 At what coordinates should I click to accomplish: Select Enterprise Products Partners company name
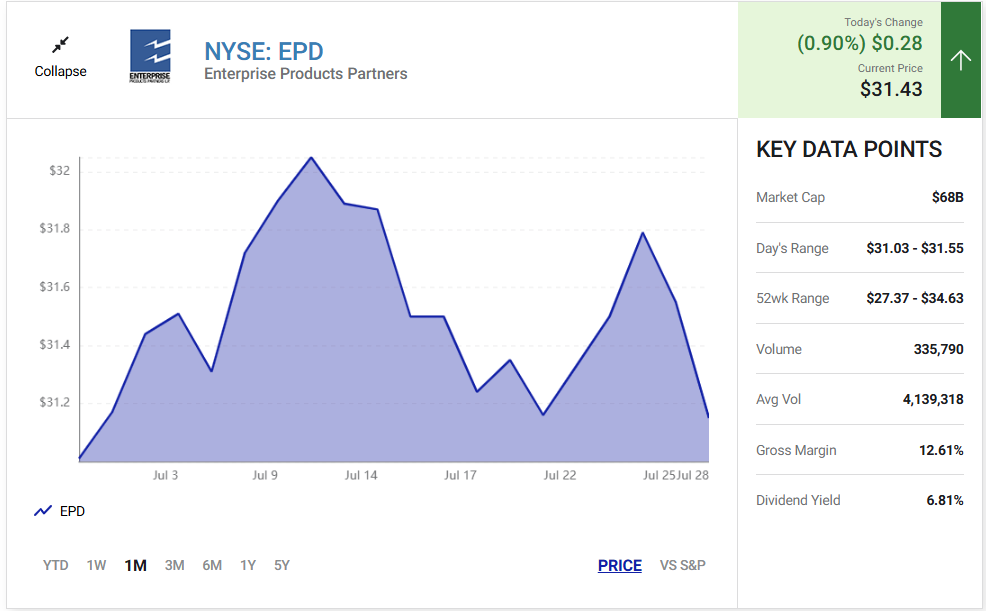pyautogui.click(x=306, y=74)
